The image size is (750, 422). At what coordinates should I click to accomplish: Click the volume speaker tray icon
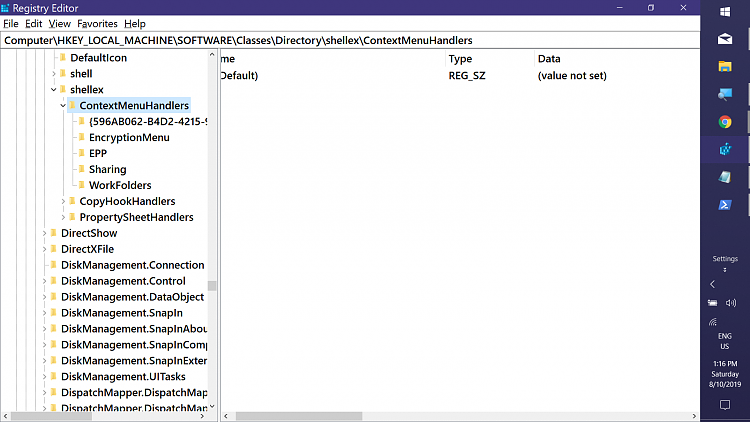(731, 303)
